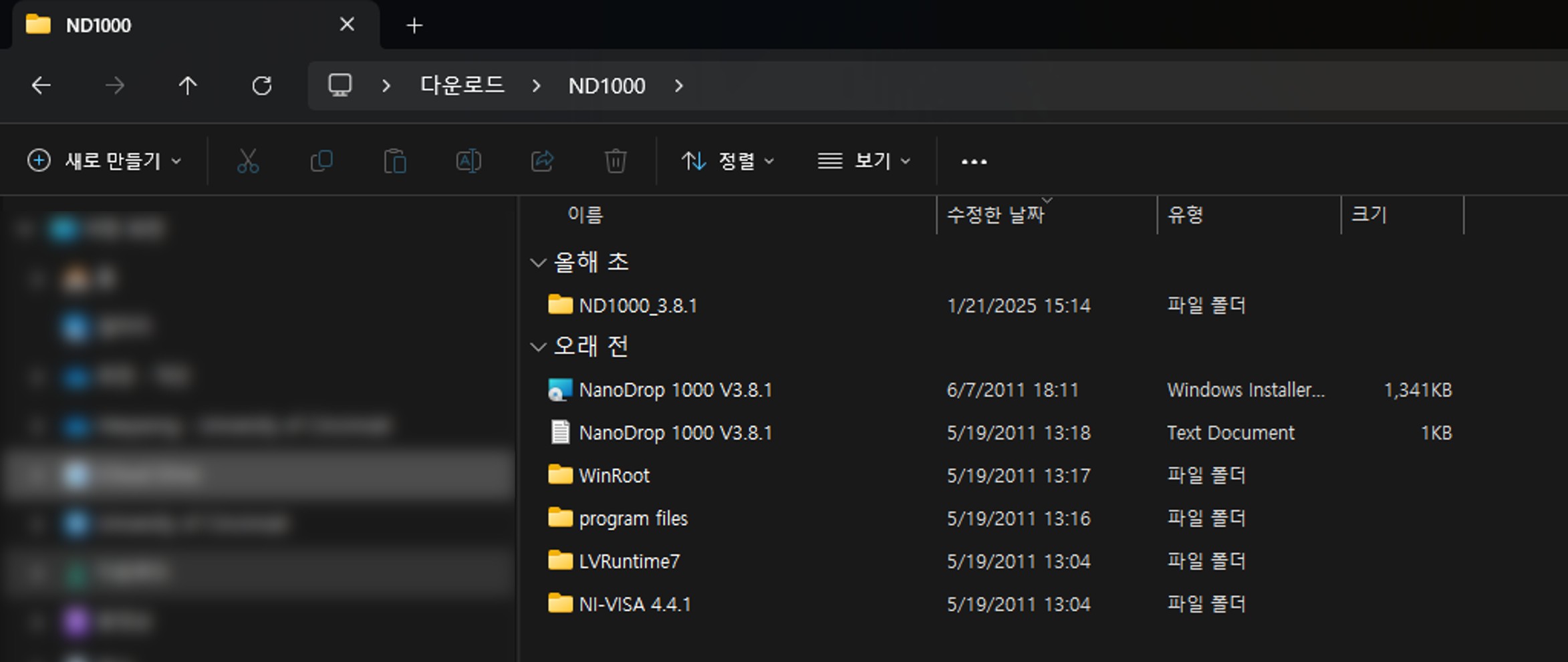The width and height of the screenshot is (1568, 662).
Task: Click the Text Document type cell
Action: (x=1230, y=432)
